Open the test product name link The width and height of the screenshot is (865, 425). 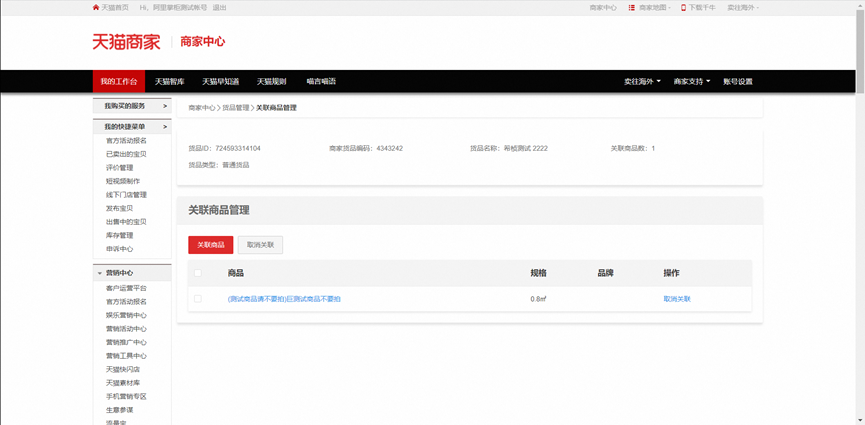pyautogui.click(x=284, y=299)
